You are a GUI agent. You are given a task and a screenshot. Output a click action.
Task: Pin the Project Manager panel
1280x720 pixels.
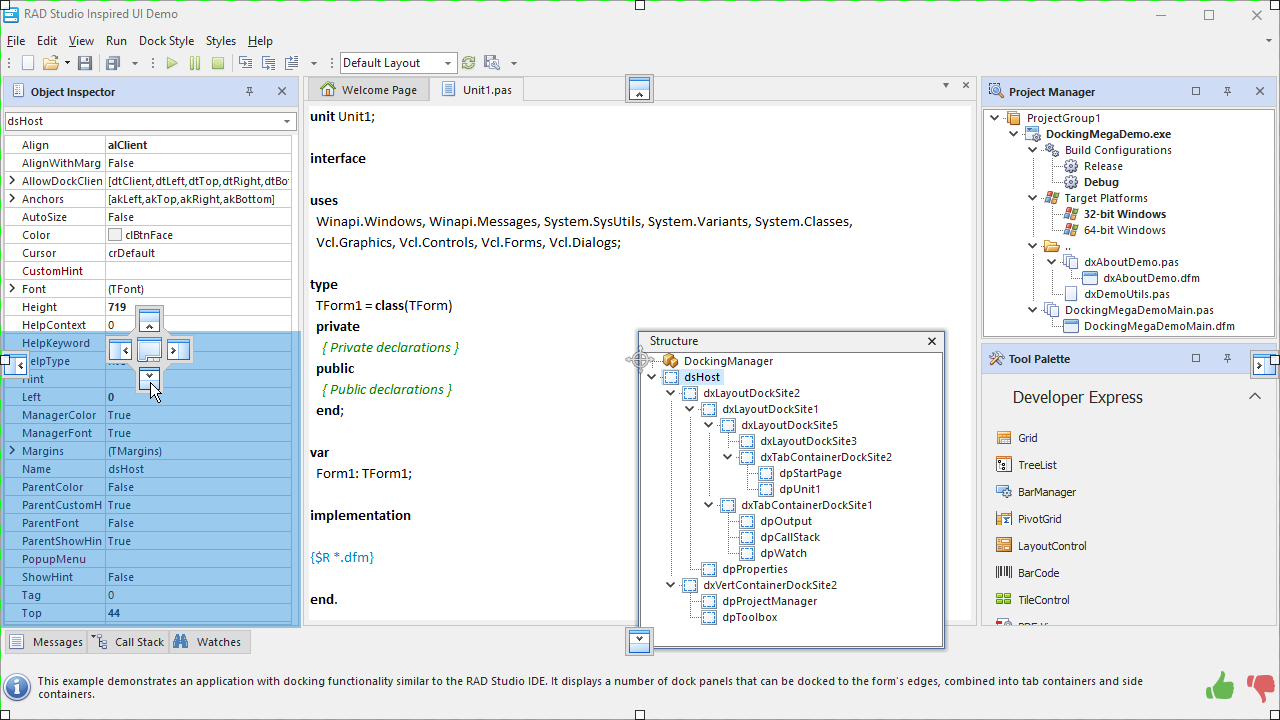point(1227,91)
